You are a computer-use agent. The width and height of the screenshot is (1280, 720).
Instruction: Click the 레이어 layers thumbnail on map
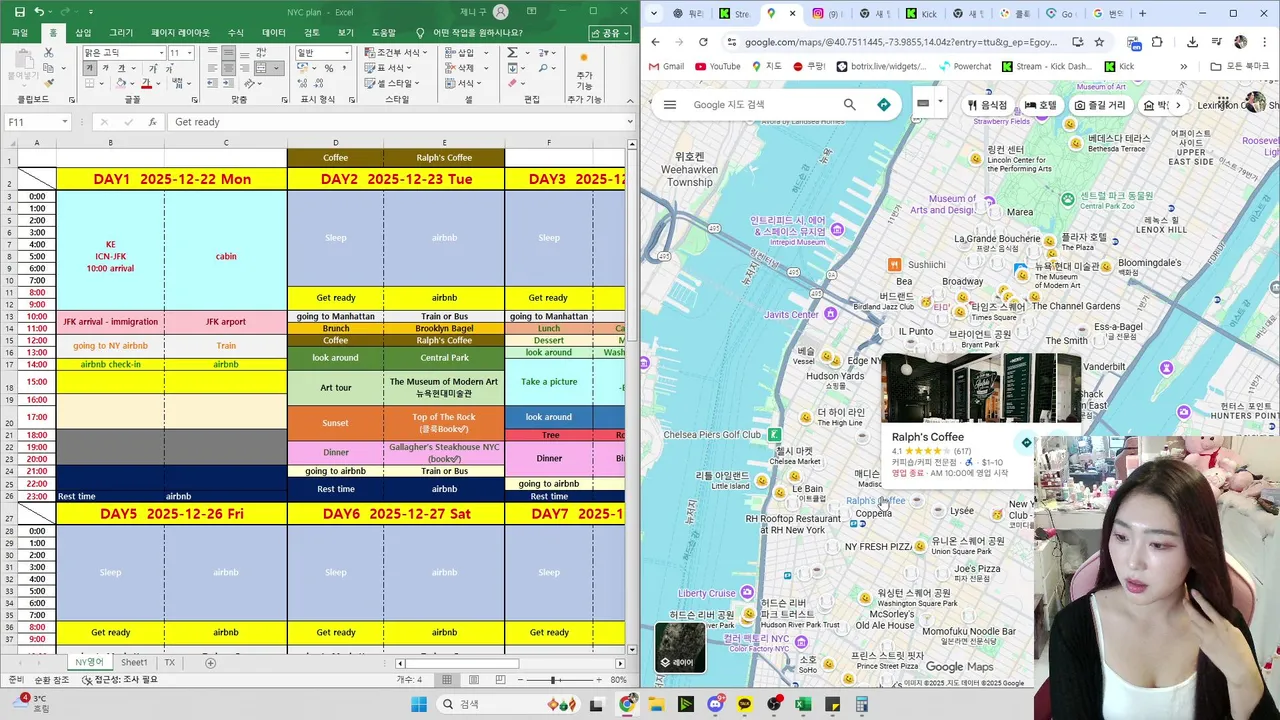click(x=680, y=647)
